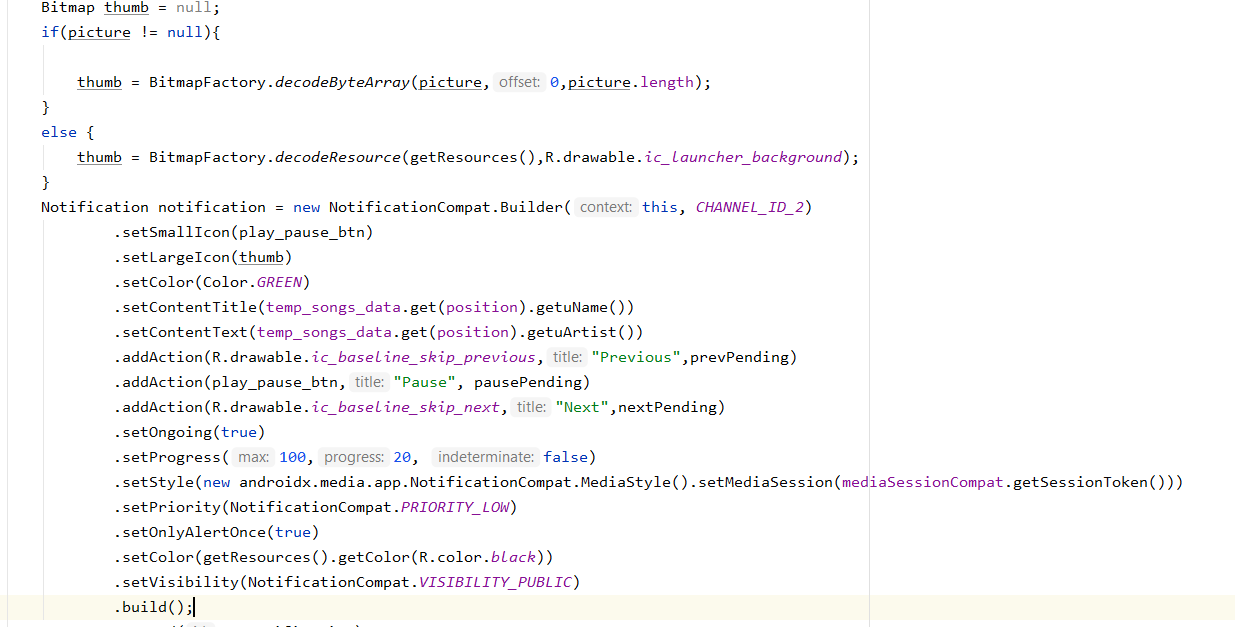
Task: Place cursor on setContentText call
Action: click(x=185, y=332)
